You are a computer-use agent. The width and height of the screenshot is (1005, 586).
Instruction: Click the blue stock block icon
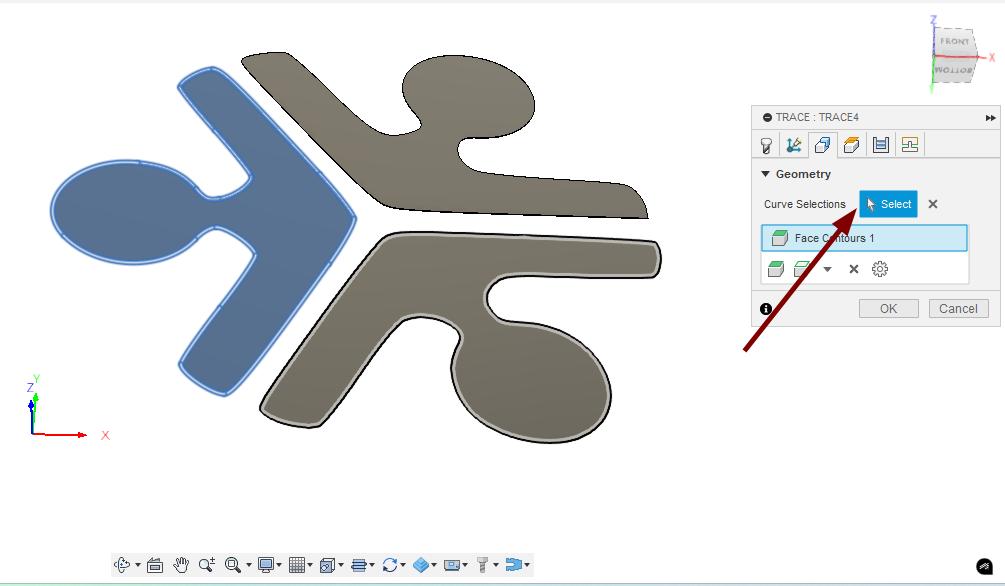click(420, 565)
